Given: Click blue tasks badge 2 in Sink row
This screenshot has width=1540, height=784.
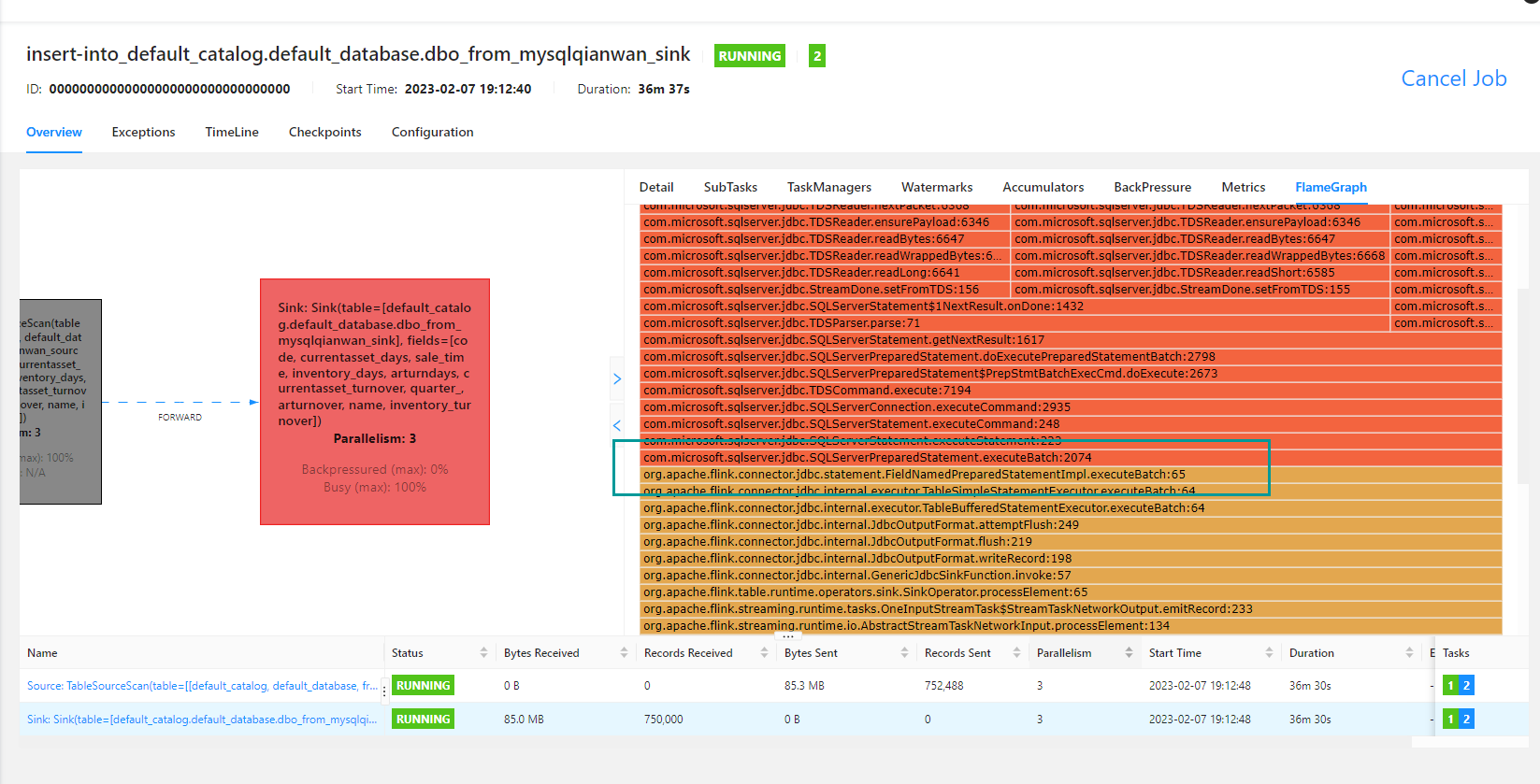Looking at the screenshot, I should click(x=1466, y=720).
